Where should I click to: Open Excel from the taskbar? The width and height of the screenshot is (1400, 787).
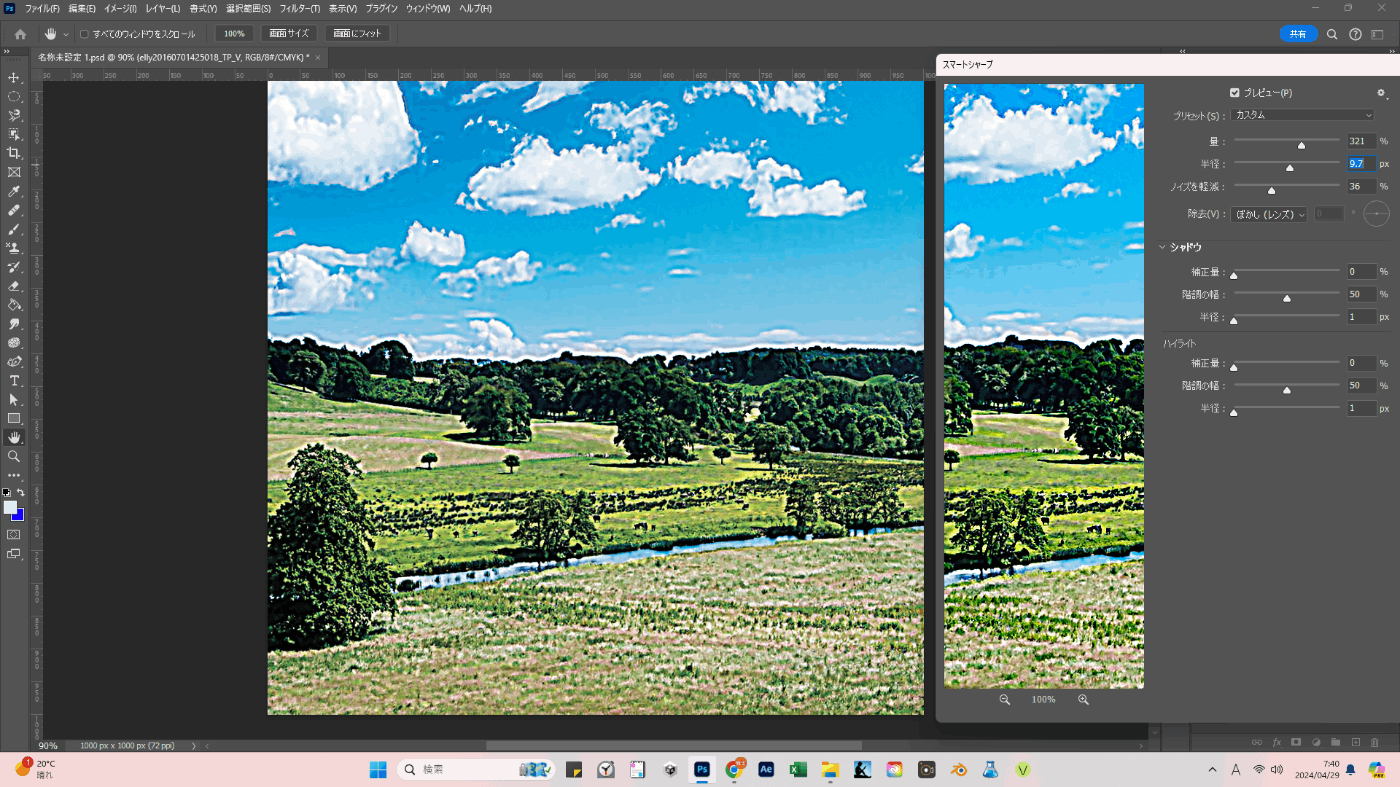click(x=798, y=770)
